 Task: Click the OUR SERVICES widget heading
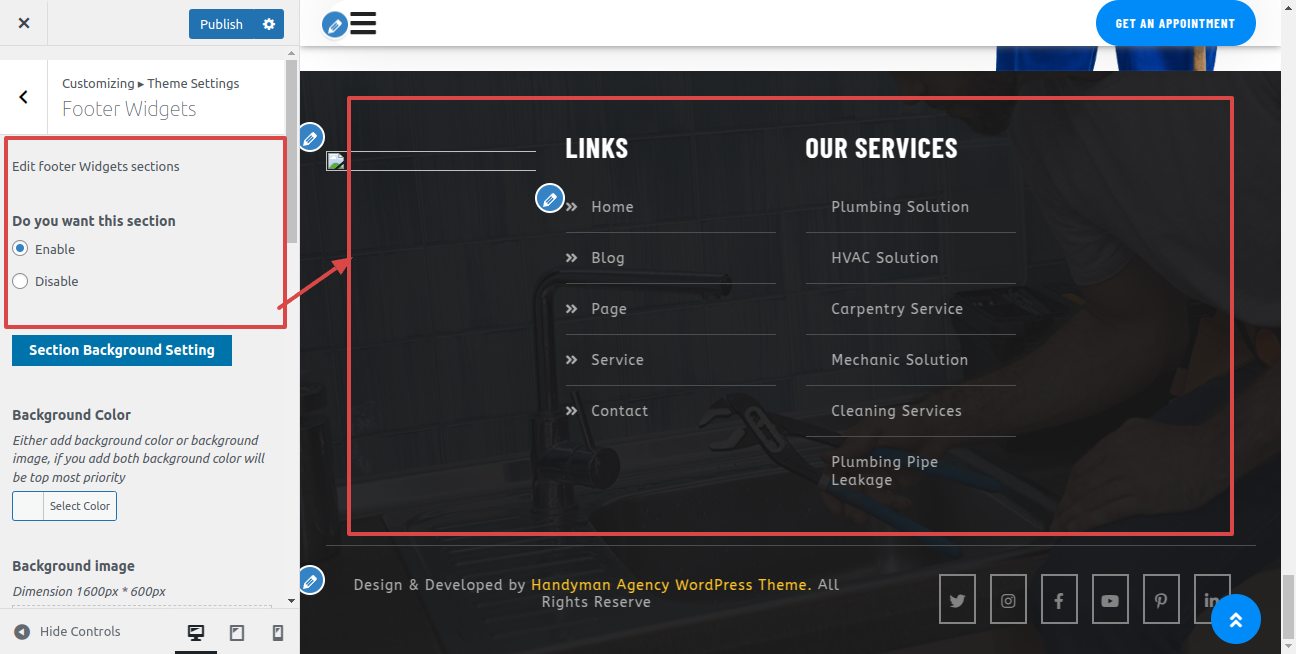click(x=881, y=148)
